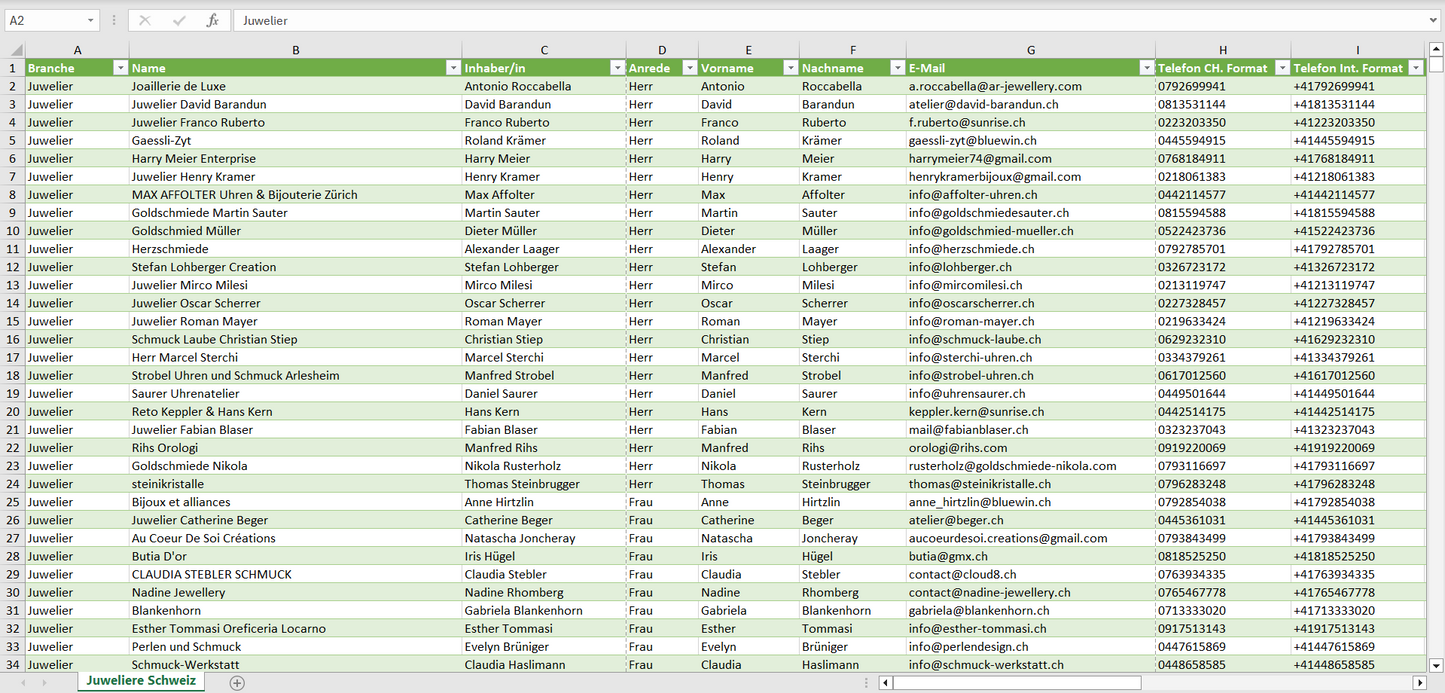This screenshot has height=693, width=1445.
Task: Click into the formula bar showing Juwelier
Action: [800, 20]
